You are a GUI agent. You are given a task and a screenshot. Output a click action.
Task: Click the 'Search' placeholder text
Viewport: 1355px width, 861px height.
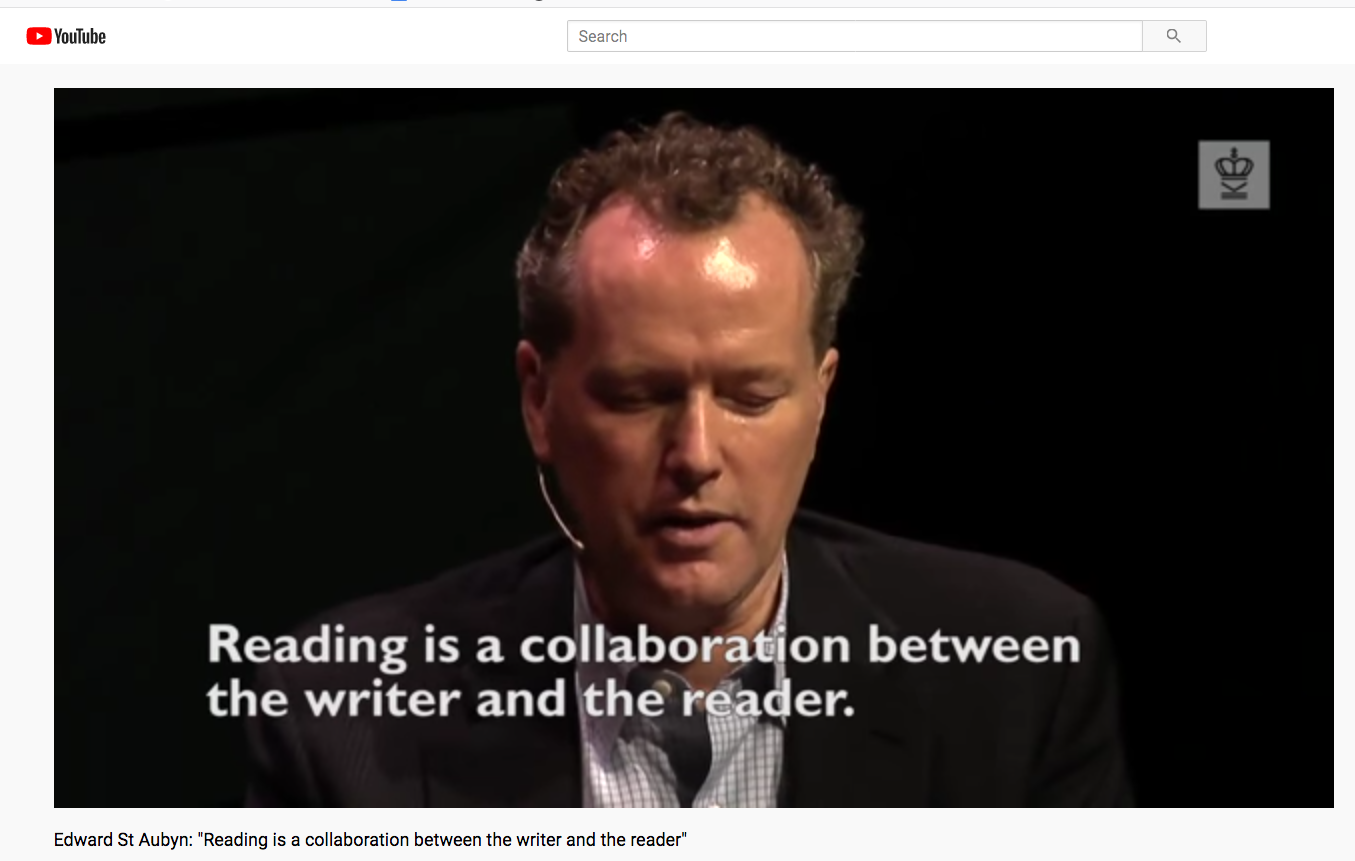click(603, 36)
